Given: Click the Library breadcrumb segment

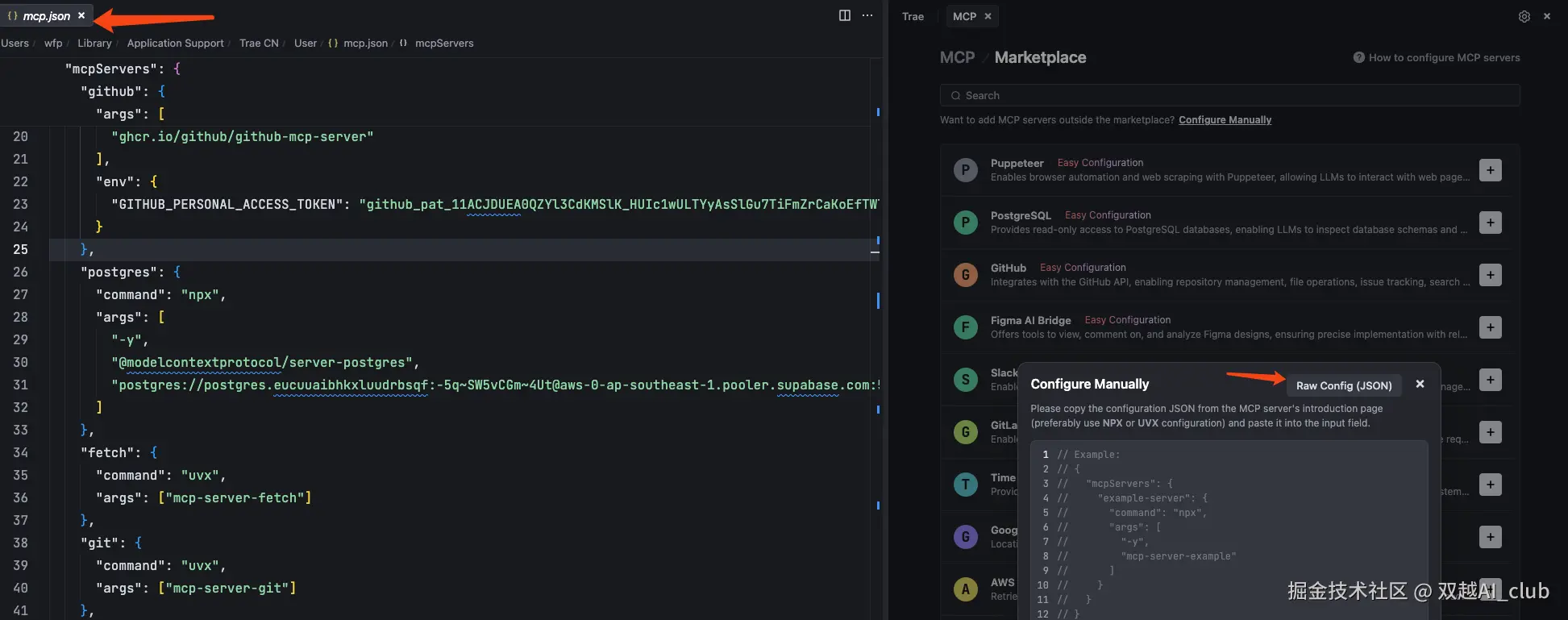Looking at the screenshot, I should [94, 43].
